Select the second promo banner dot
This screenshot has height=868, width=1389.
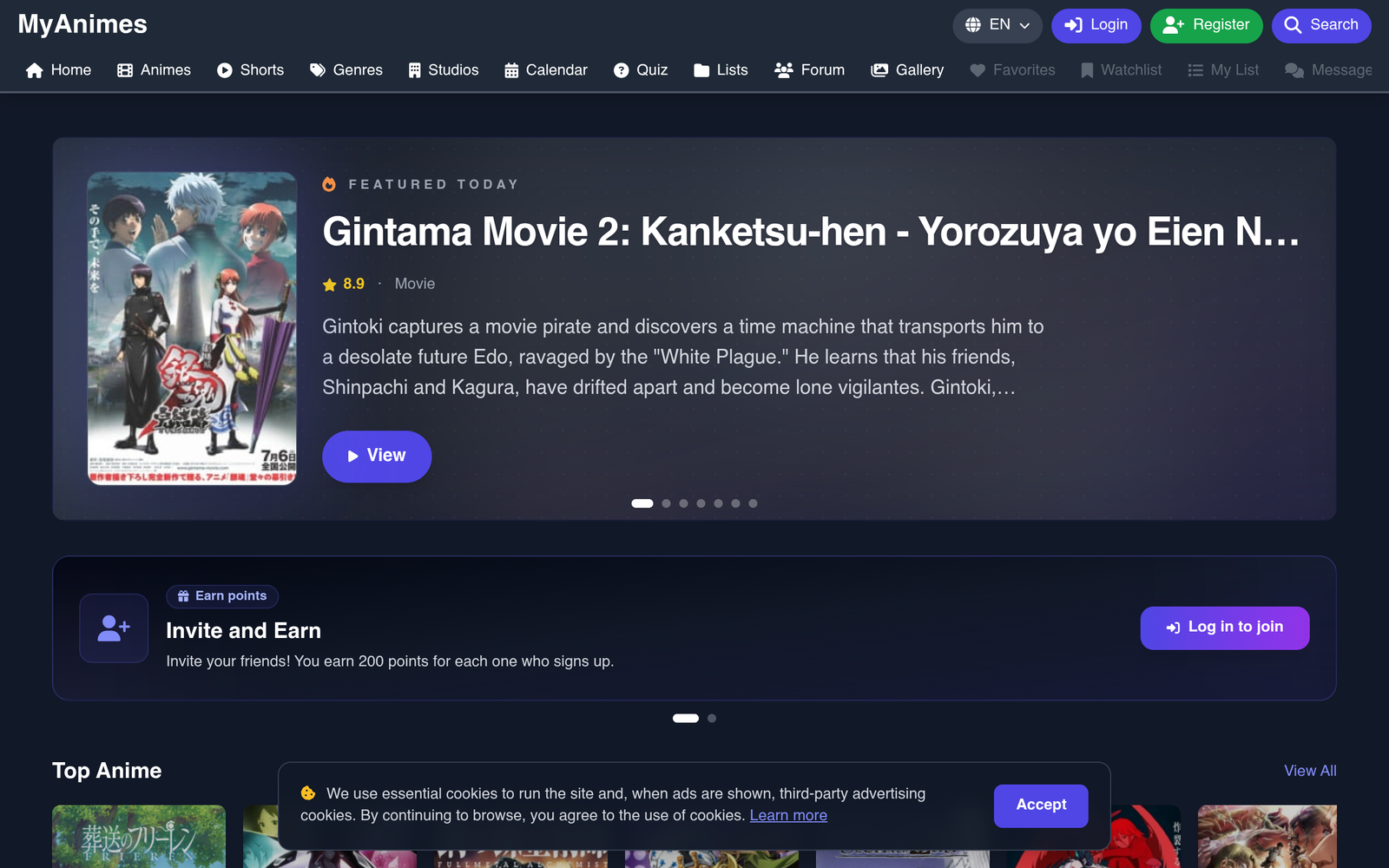pyautogui.click(x=712, y=718)
